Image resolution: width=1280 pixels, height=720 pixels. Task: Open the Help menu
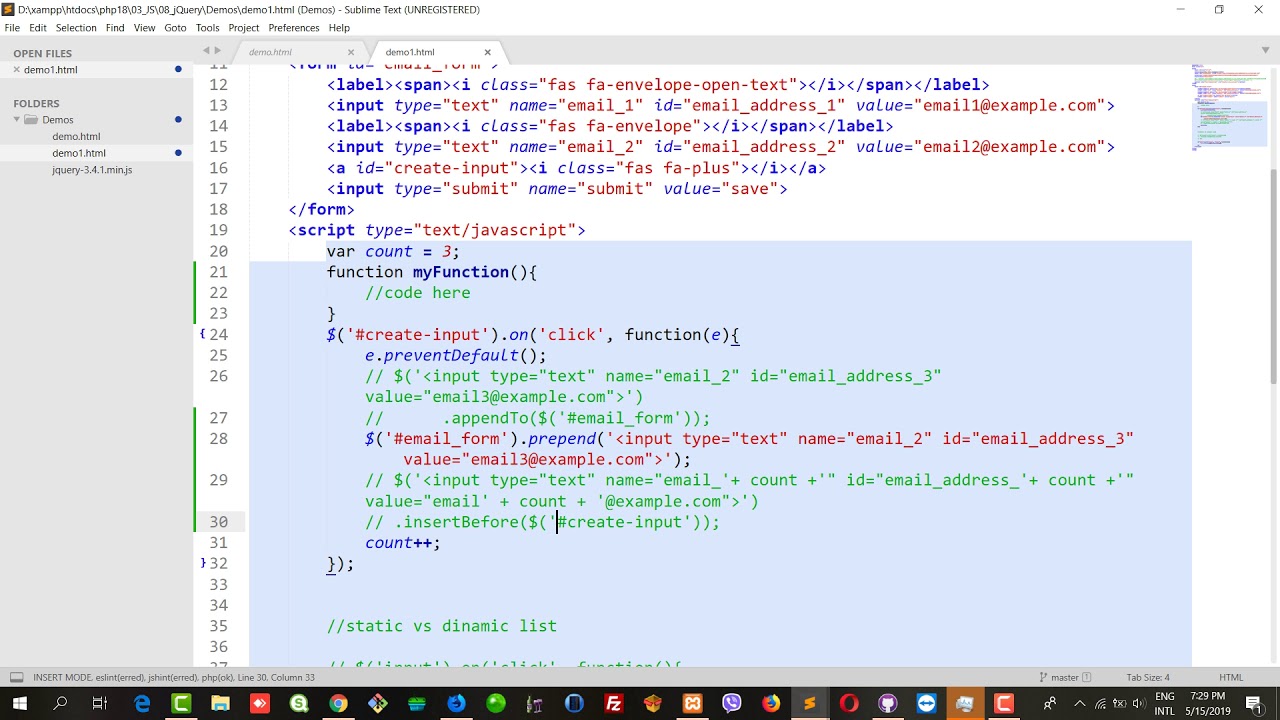point(339,28)
